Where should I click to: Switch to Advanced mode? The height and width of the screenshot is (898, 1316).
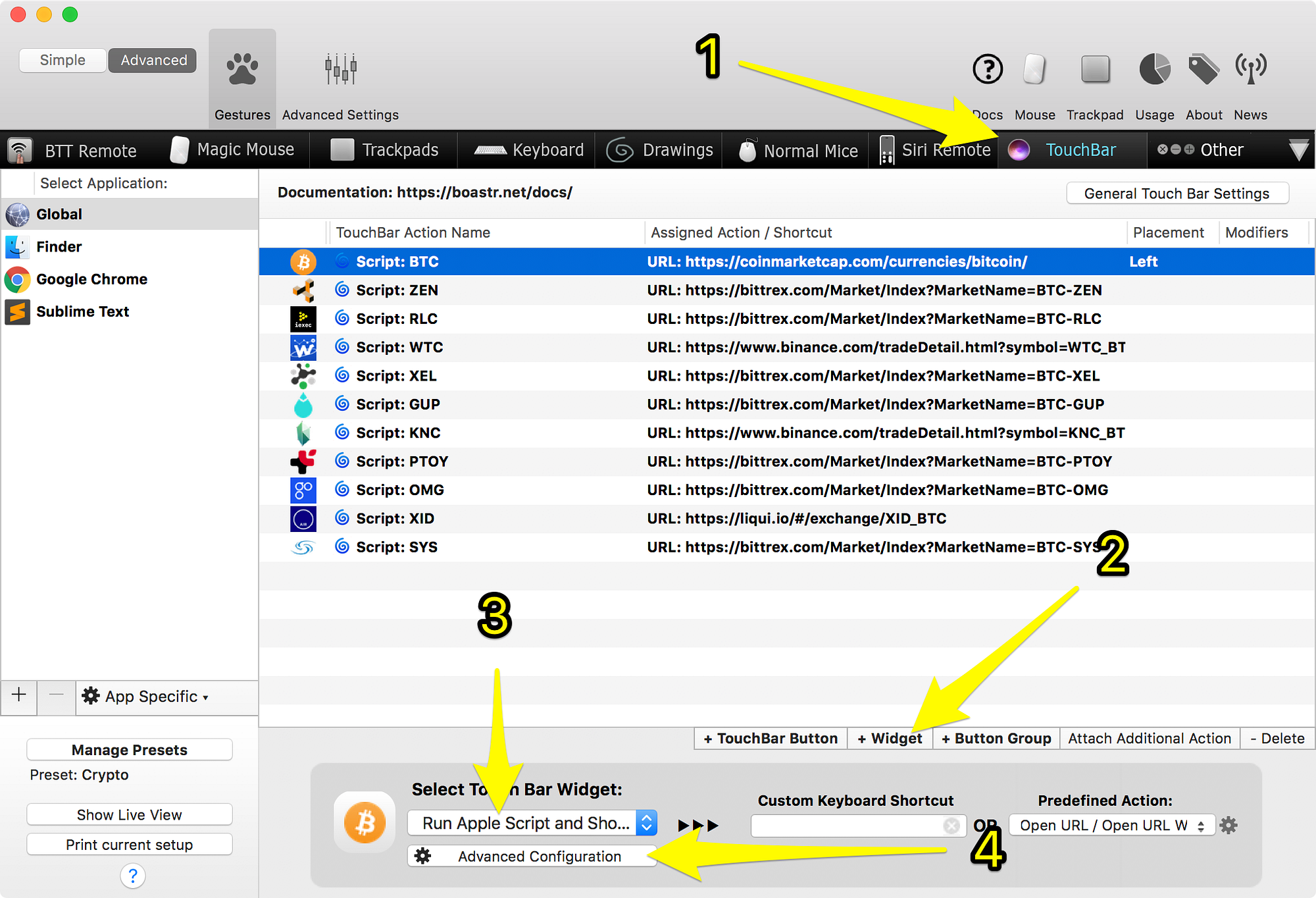[x=153, y=60]
